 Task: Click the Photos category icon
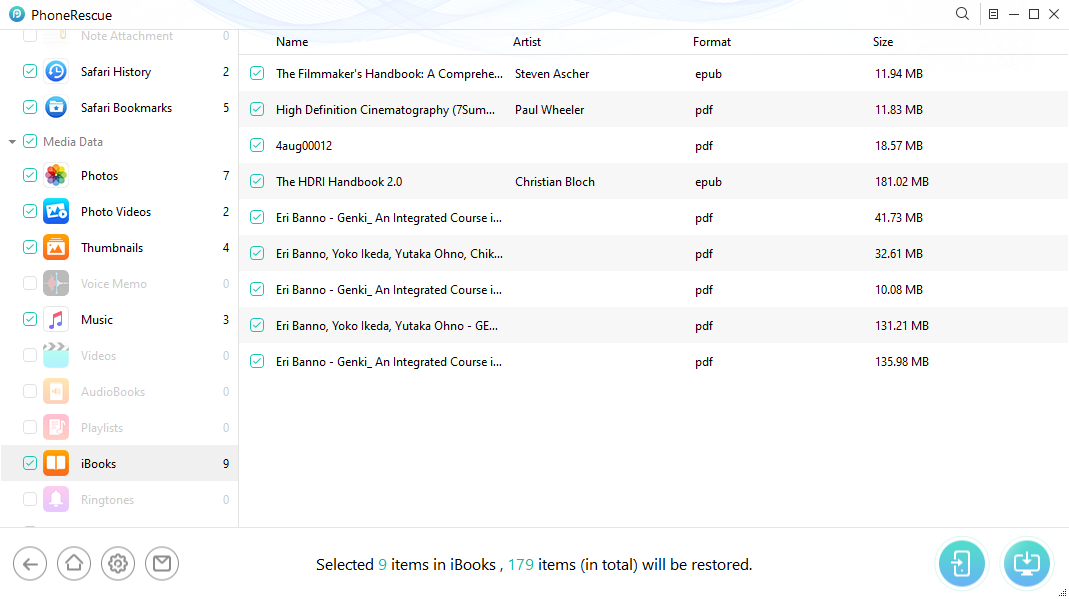[x=56, y=176]
